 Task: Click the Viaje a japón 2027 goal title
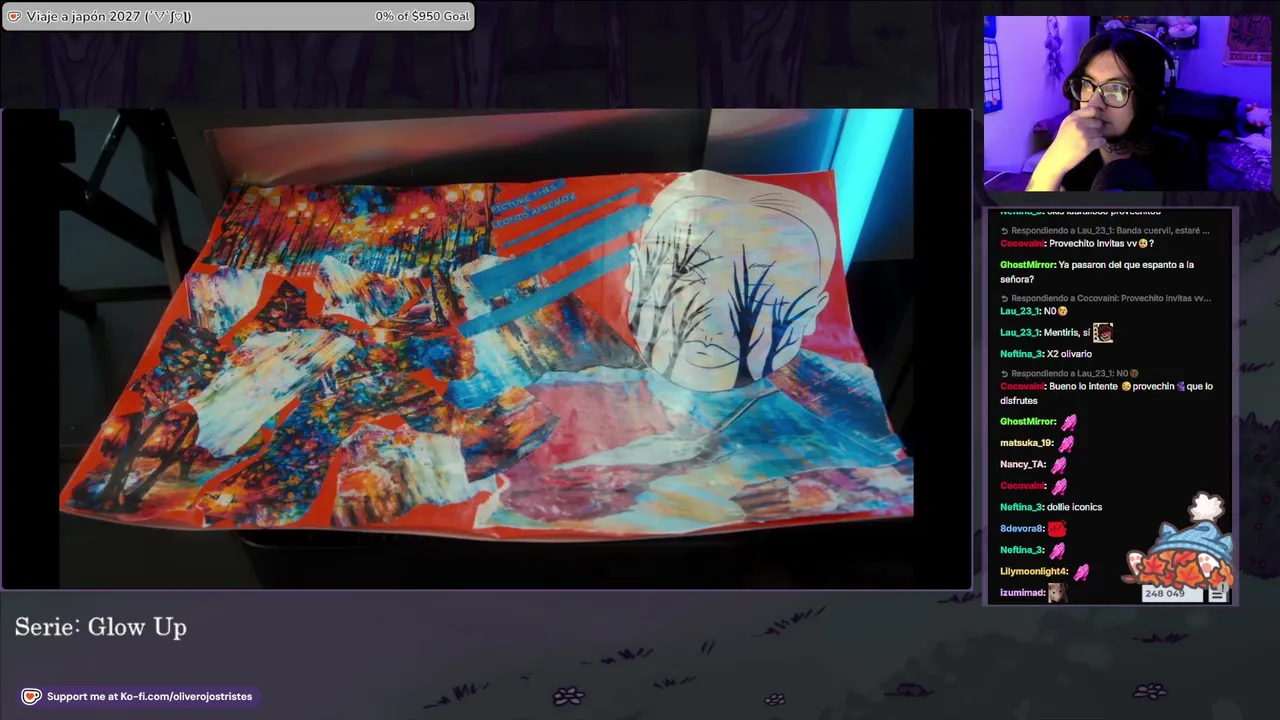pyautogui.click(x=108, y=16)
